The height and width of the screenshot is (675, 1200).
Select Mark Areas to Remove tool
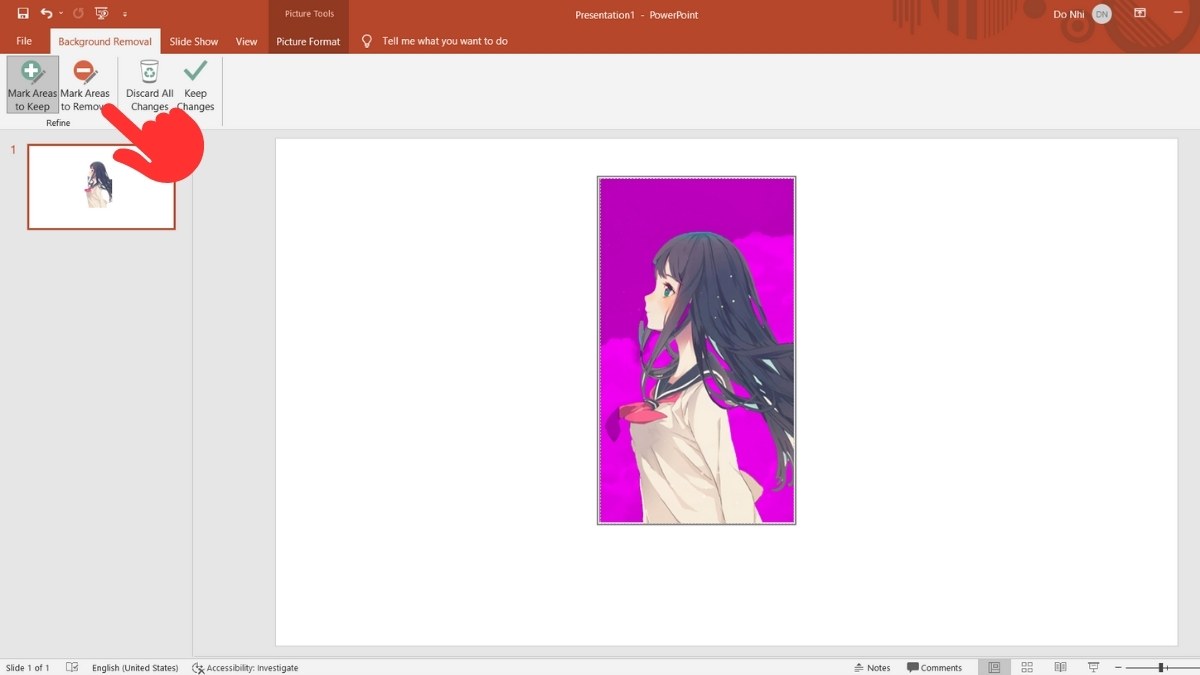pyautogui.click(x=85, y=86)
